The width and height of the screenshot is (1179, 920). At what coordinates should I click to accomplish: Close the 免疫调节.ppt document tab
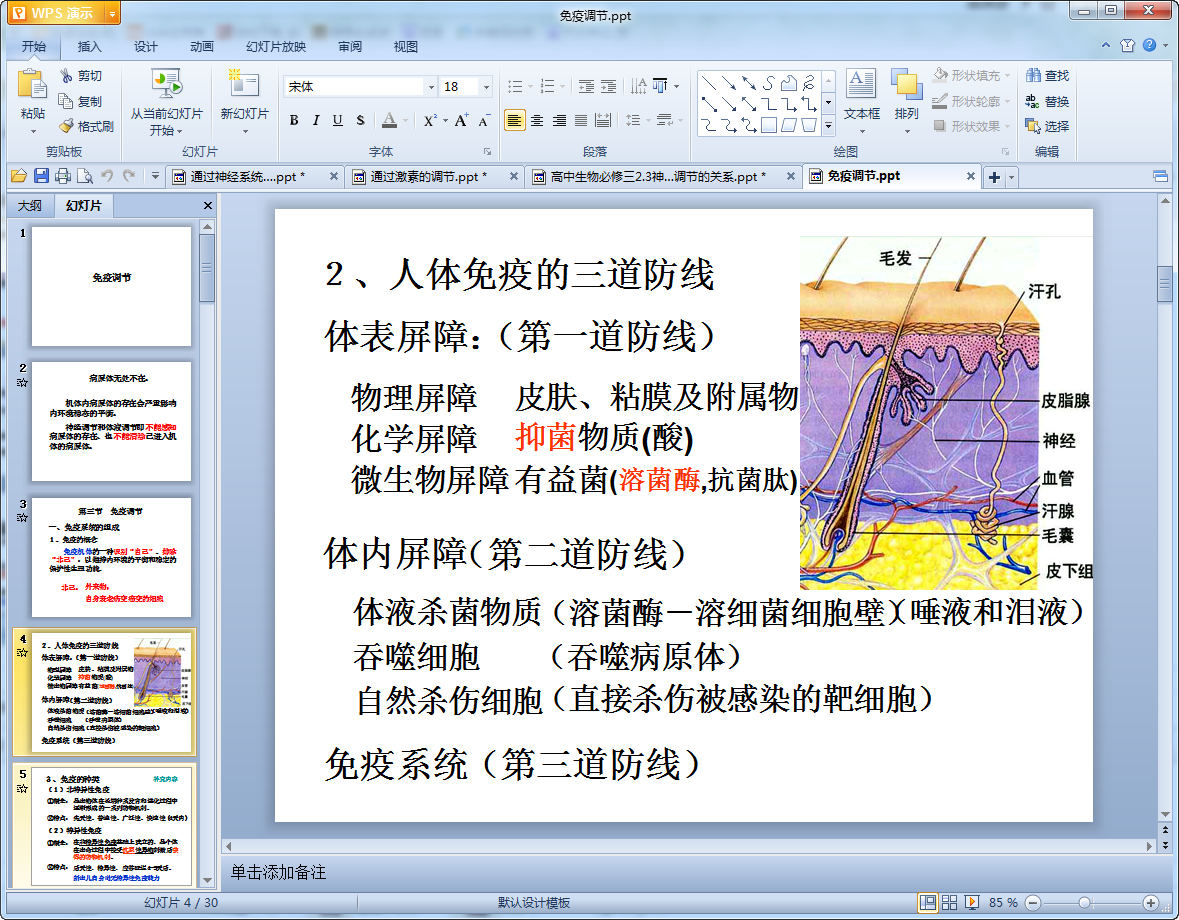click(x=971, y=176)
